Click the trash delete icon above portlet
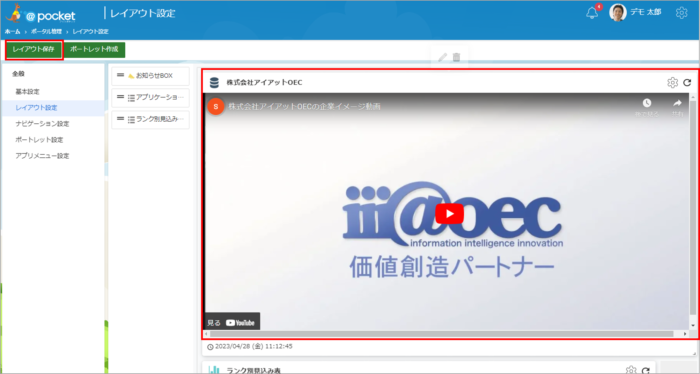 point(456,57)
